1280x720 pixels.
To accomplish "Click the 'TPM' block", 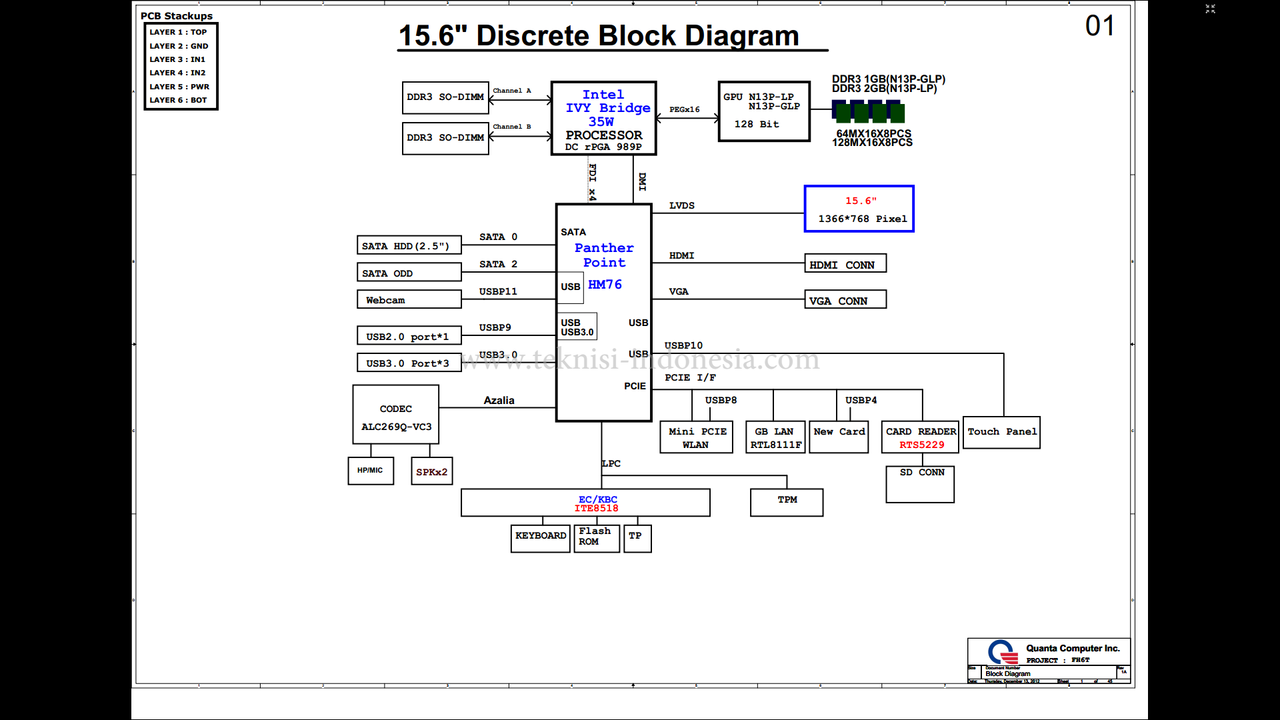I will [x=787, y=501].
